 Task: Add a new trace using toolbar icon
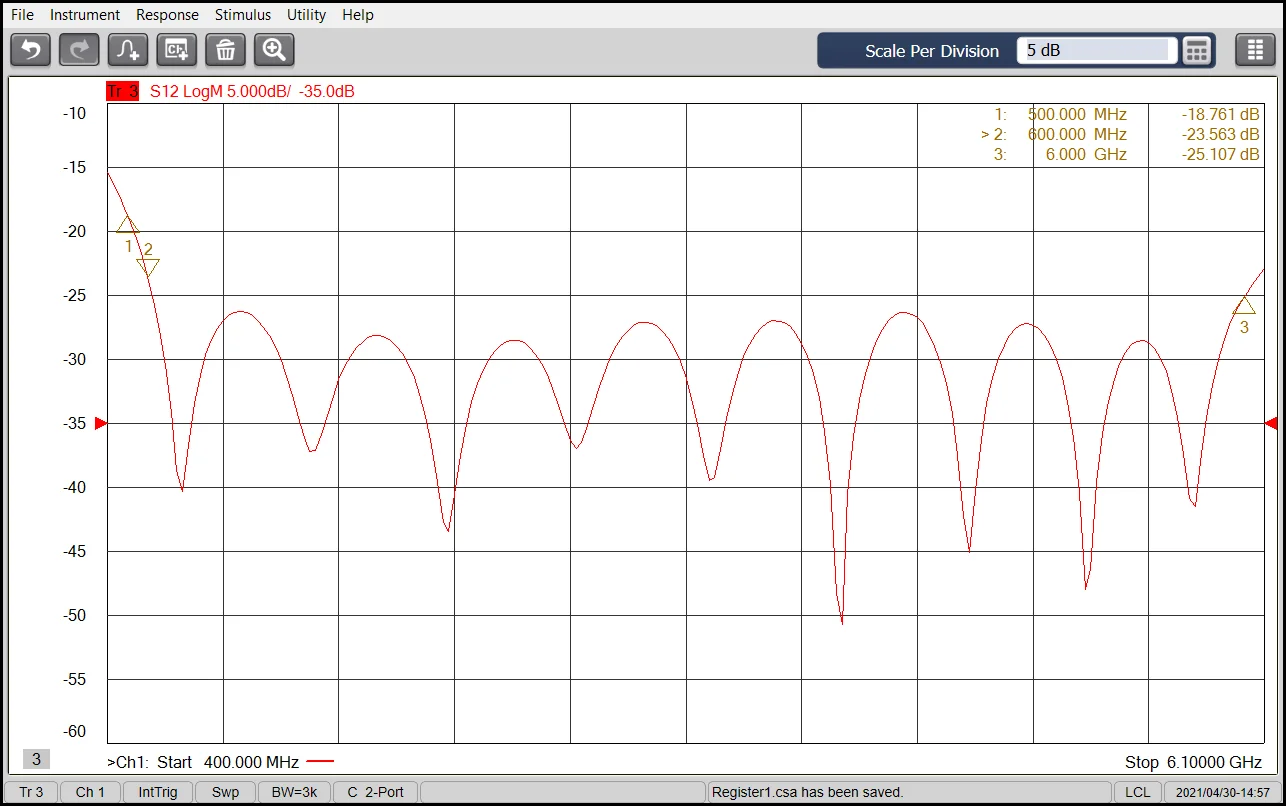pos(128,50)
